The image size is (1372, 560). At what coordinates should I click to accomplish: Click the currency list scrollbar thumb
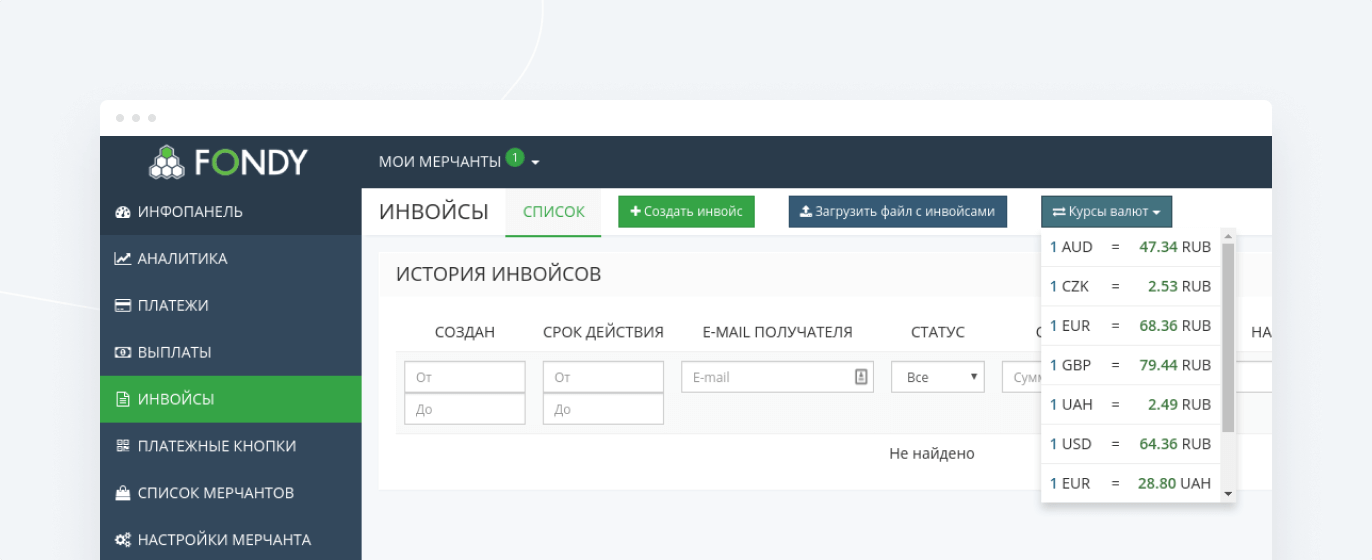click(x=1228, y=338)
